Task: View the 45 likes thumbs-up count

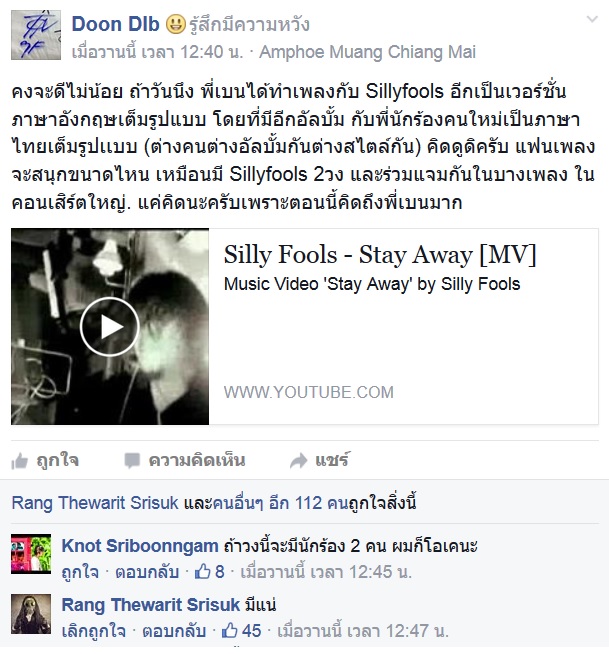Action: [241, 631]
